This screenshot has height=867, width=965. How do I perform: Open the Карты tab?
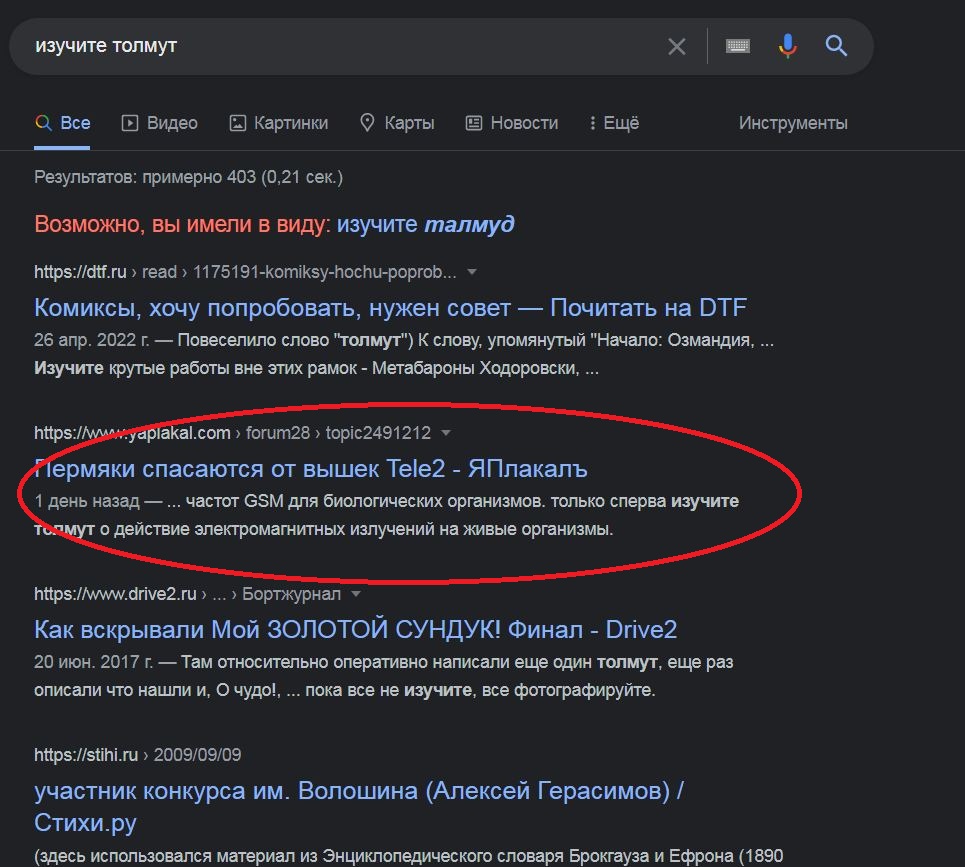(397, 123)
